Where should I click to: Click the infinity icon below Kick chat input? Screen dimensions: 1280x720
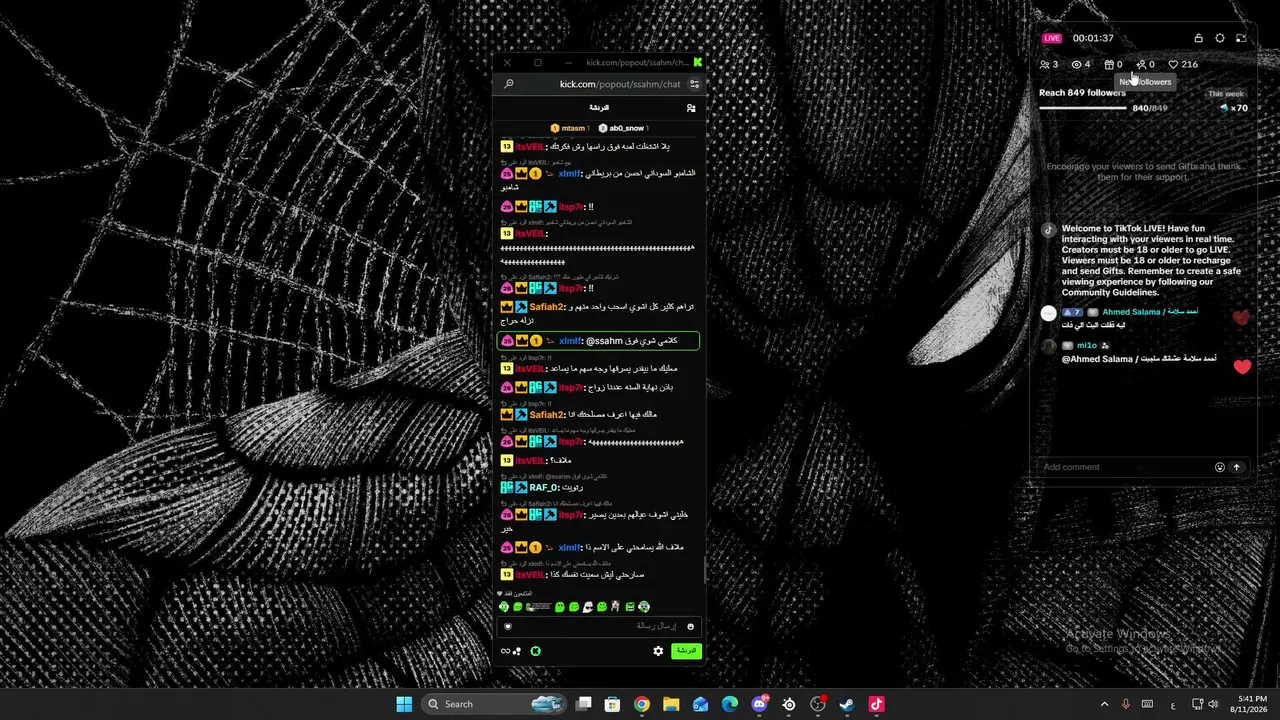505,651
